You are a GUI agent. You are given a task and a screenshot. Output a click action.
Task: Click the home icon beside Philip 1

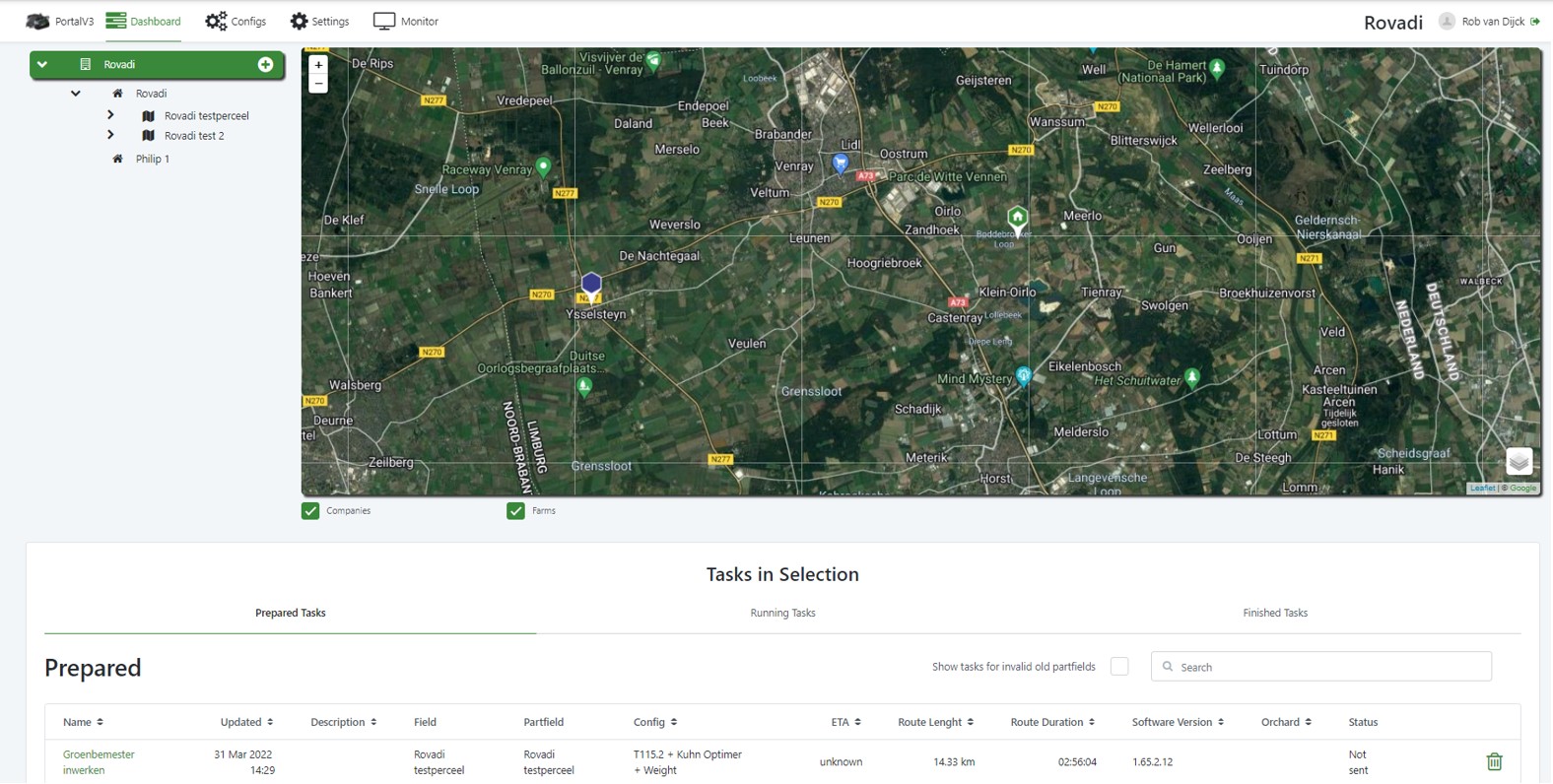(118, 159)
